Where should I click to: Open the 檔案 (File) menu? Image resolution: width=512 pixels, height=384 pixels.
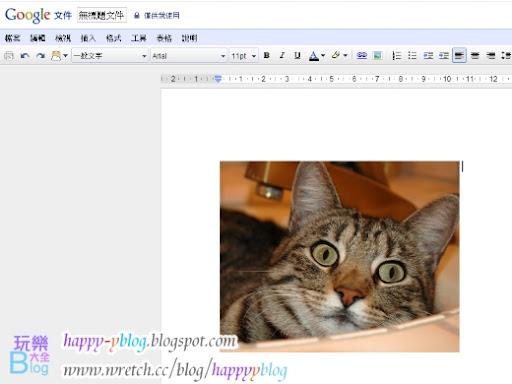(12, 38)
